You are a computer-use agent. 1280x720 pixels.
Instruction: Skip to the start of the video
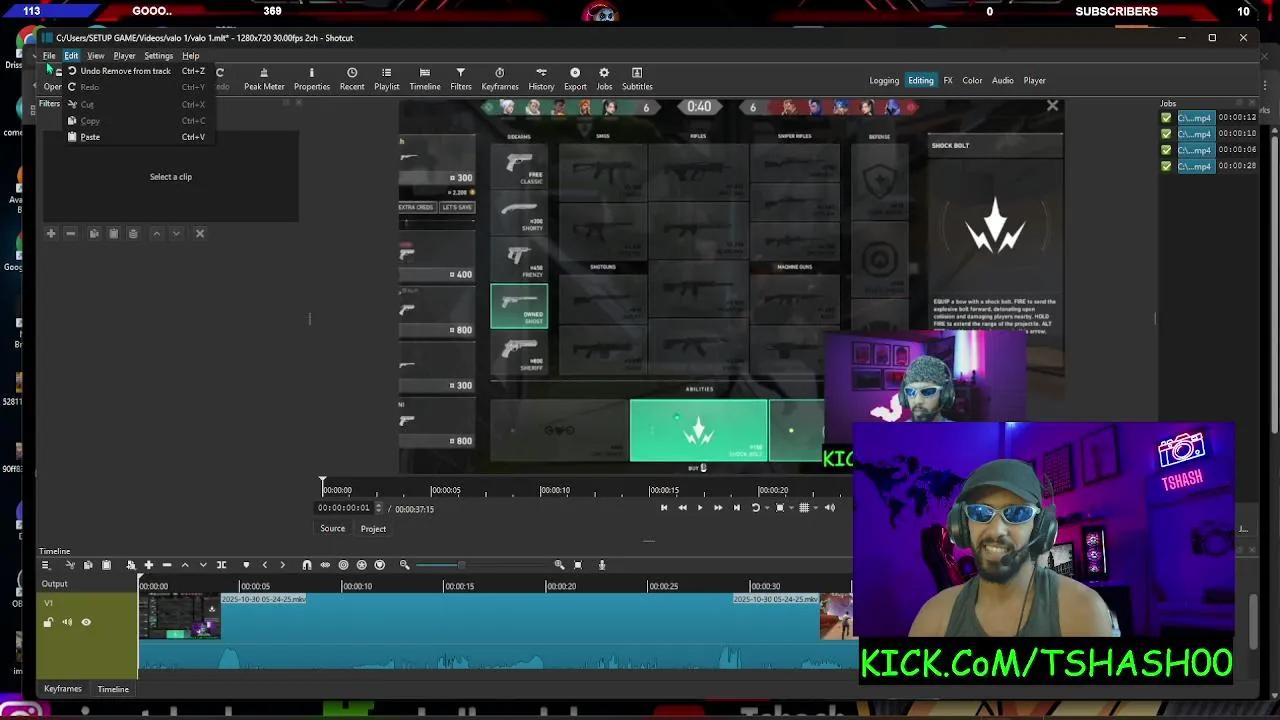[x=663, y=508]
